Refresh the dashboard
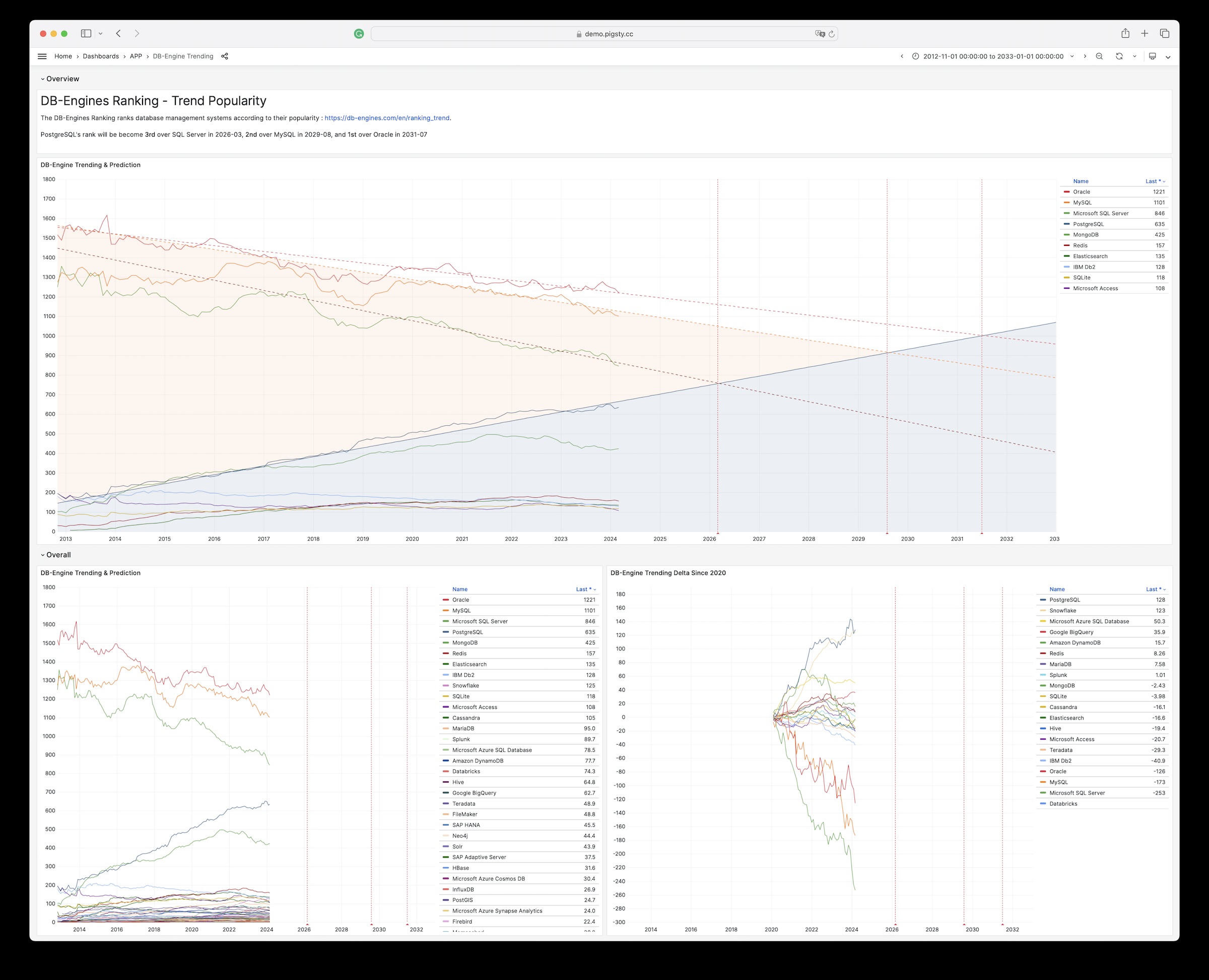This screenshot has width=1209, height=980. coord(1119,56)
